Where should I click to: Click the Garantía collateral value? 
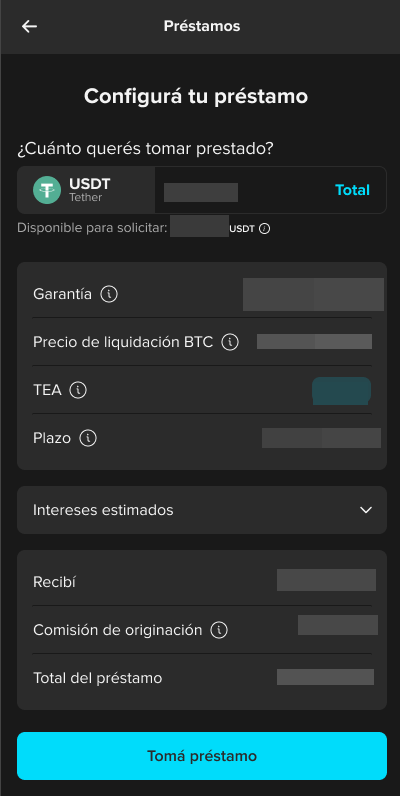313,294
